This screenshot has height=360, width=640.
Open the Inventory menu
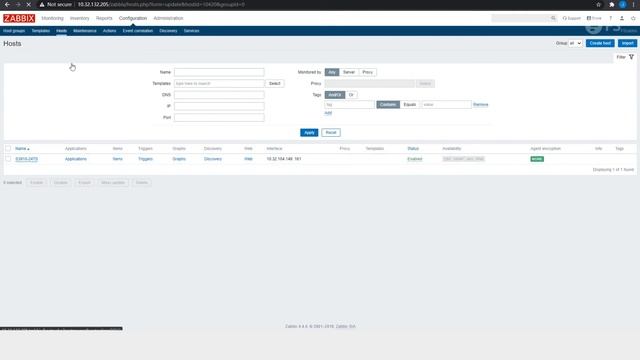click(x=80, y=18)
